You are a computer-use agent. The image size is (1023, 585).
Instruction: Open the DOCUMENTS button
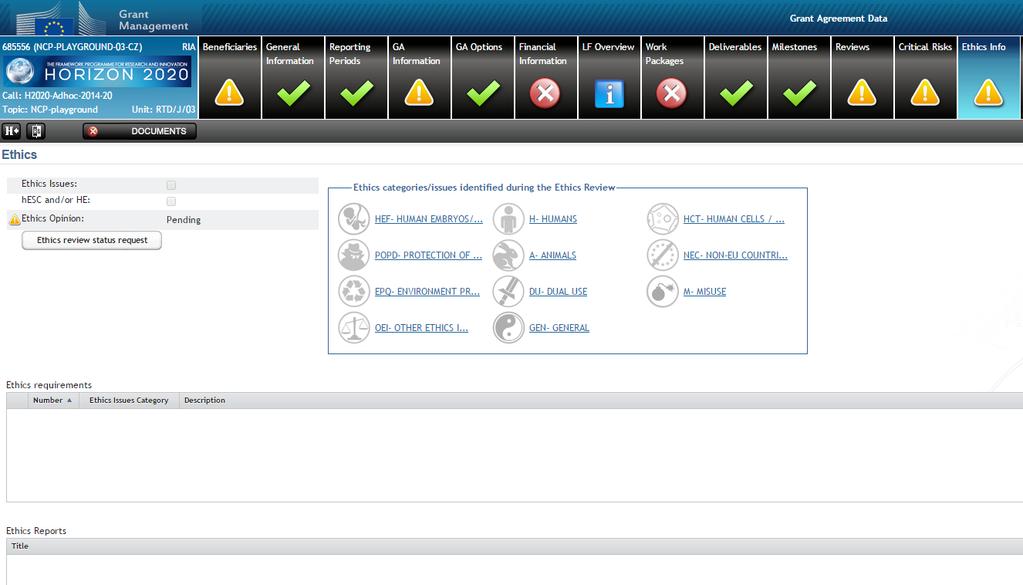tap(140, 131)
